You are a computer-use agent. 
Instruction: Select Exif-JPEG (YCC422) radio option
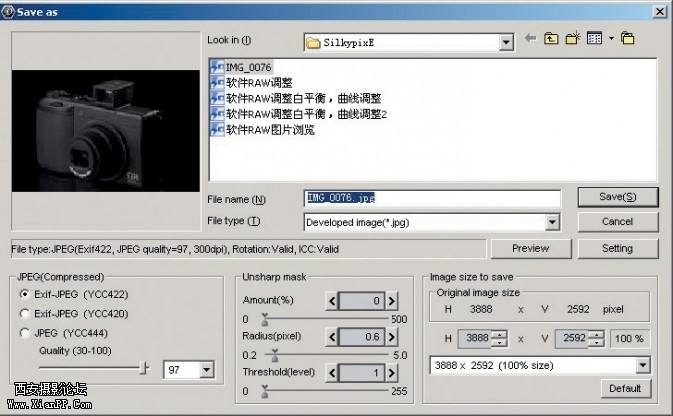[x=25, y=295]
